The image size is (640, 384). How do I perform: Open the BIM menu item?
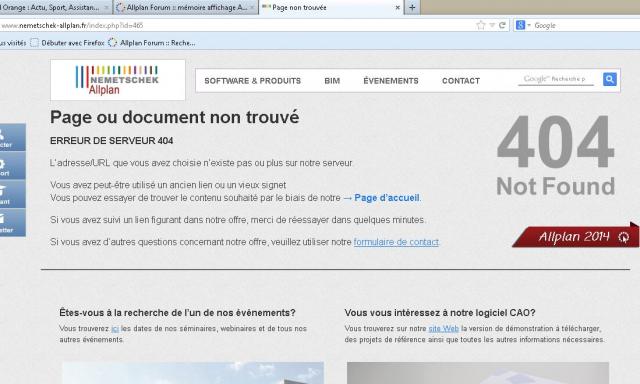tap(332, 81)
